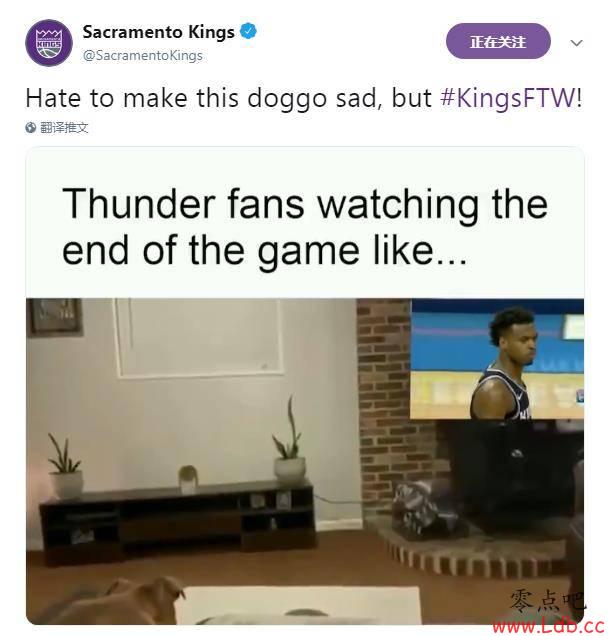Play the living room video clip
The width and height of the screenshot is (614, 636).
click(305, 461)
